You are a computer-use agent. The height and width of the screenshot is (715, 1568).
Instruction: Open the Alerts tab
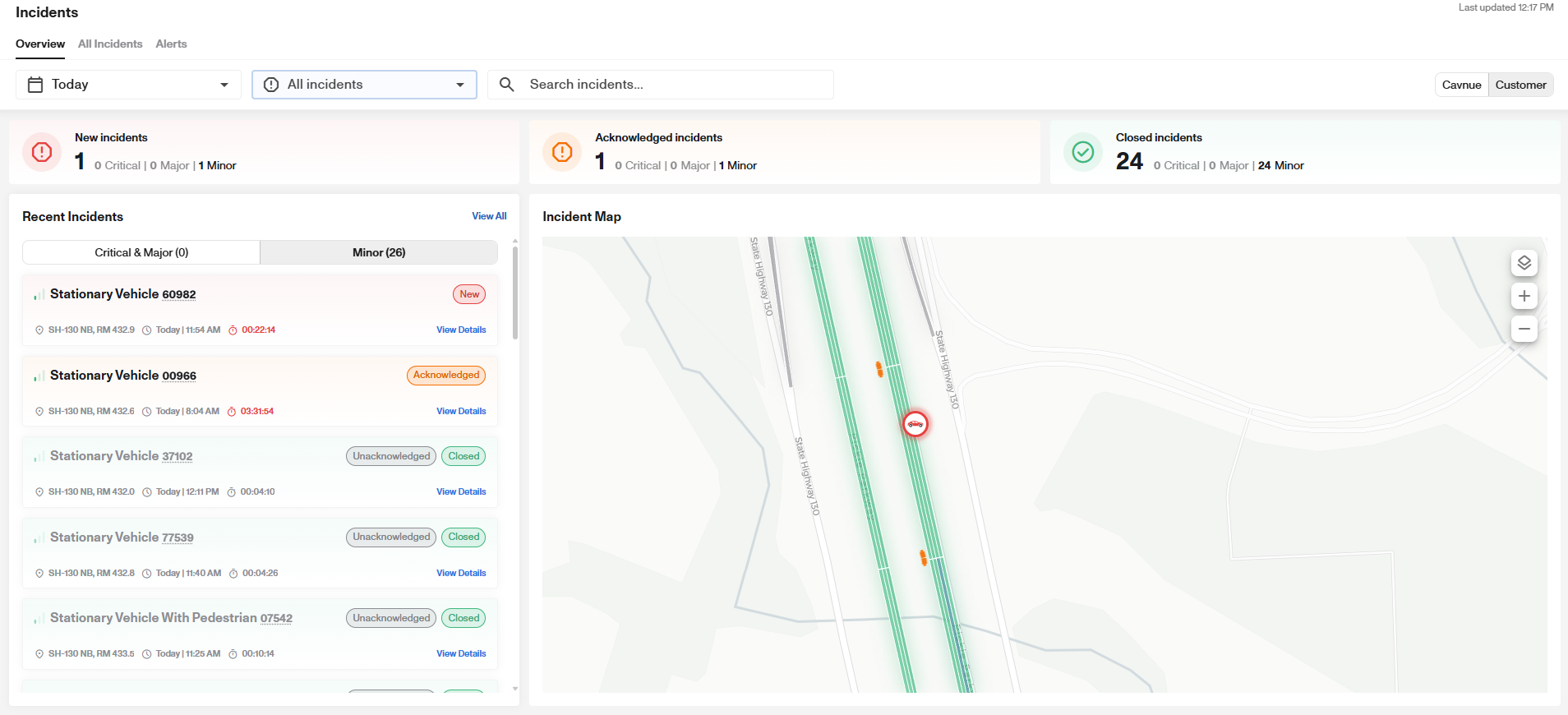point(171,44)
